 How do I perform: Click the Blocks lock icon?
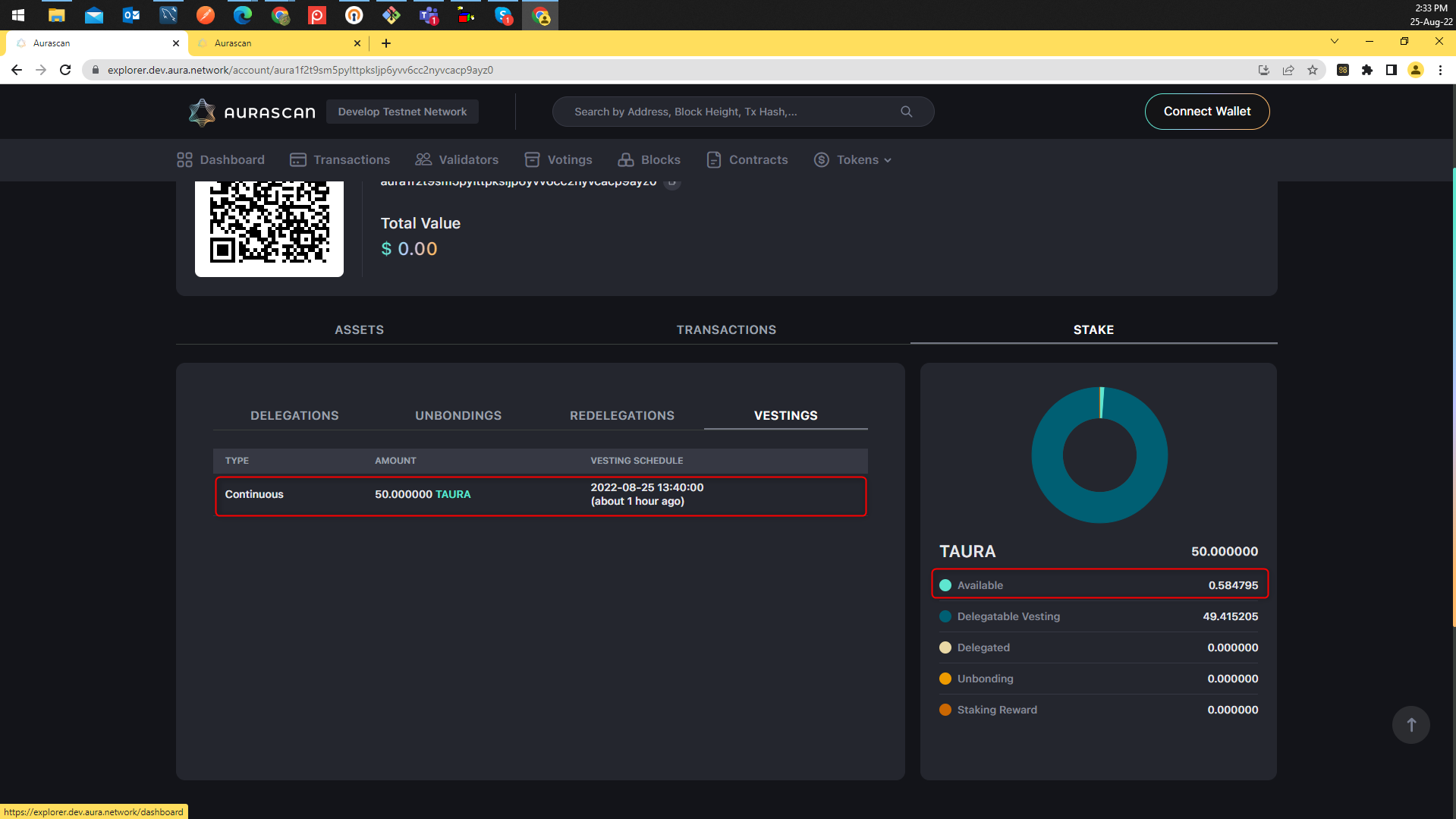(625, 159)
